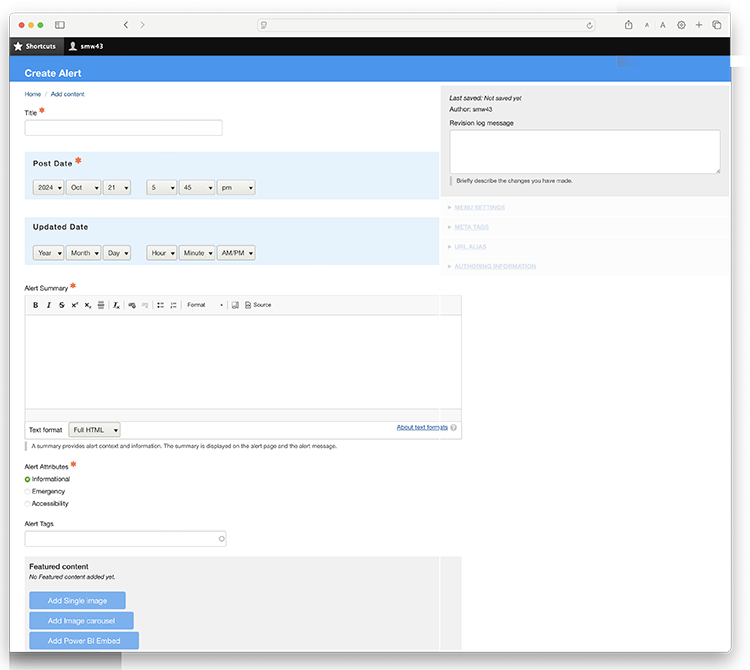Image resolution: width=750 pixels, height=670 pixels.
Task: Click the help icon next to About text formats
Action: [x=453, y=428]
